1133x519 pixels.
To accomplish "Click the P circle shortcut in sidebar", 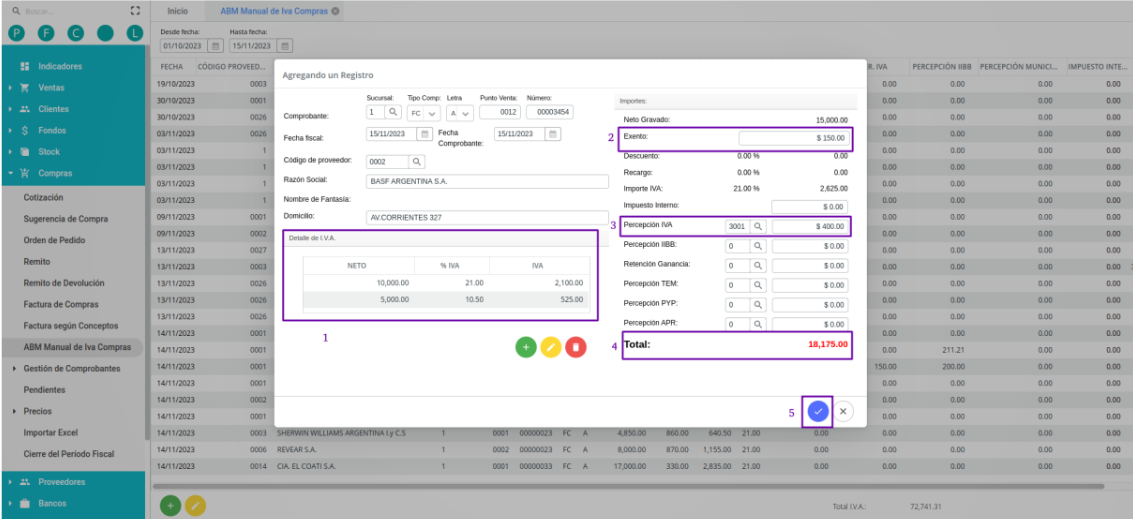I will click(x=17, y=33).
